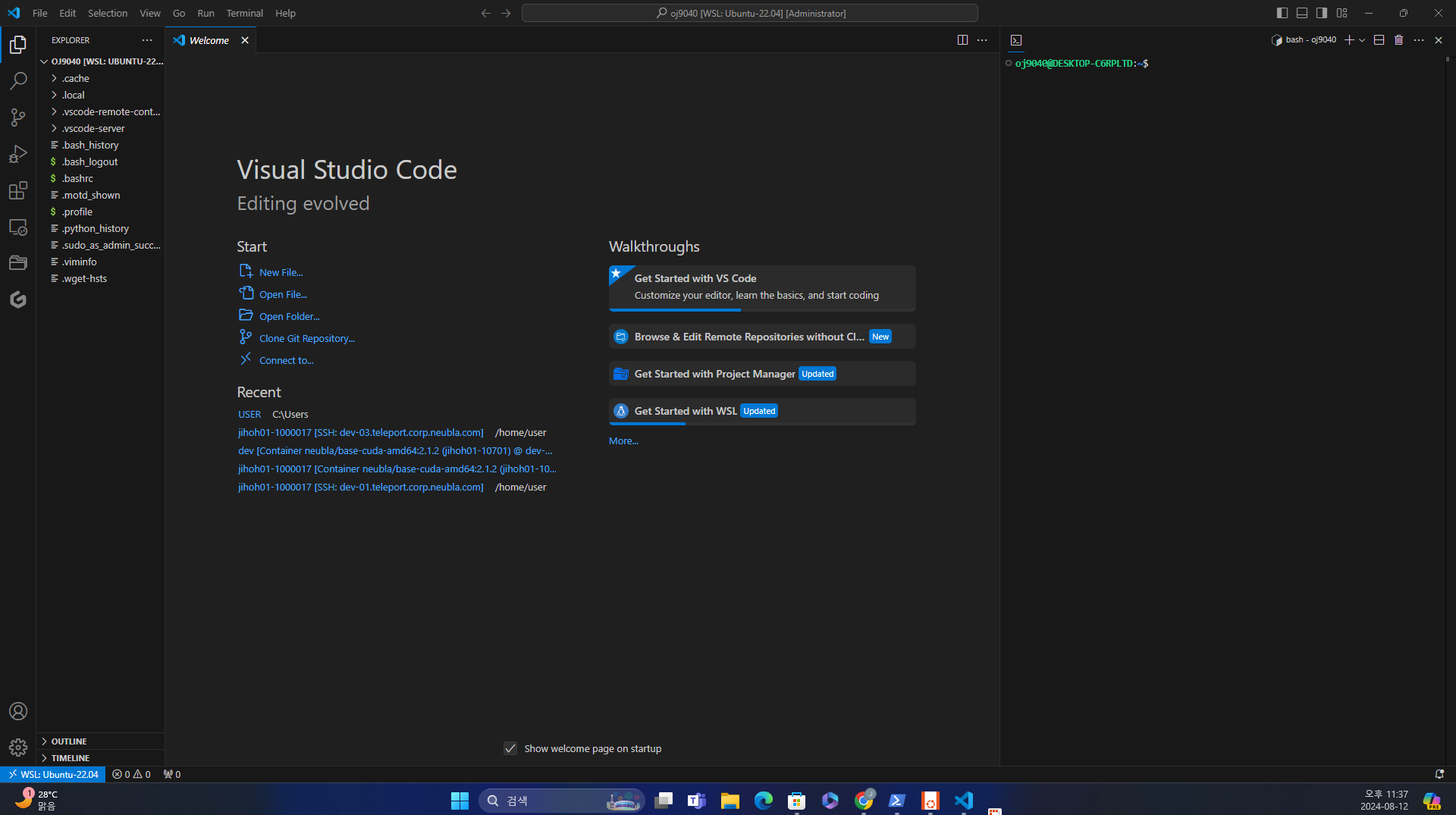1456x815 pixels.
Task: Open Remote Explorer view icon
Action: pyautogui.click(x=18, y=227)
